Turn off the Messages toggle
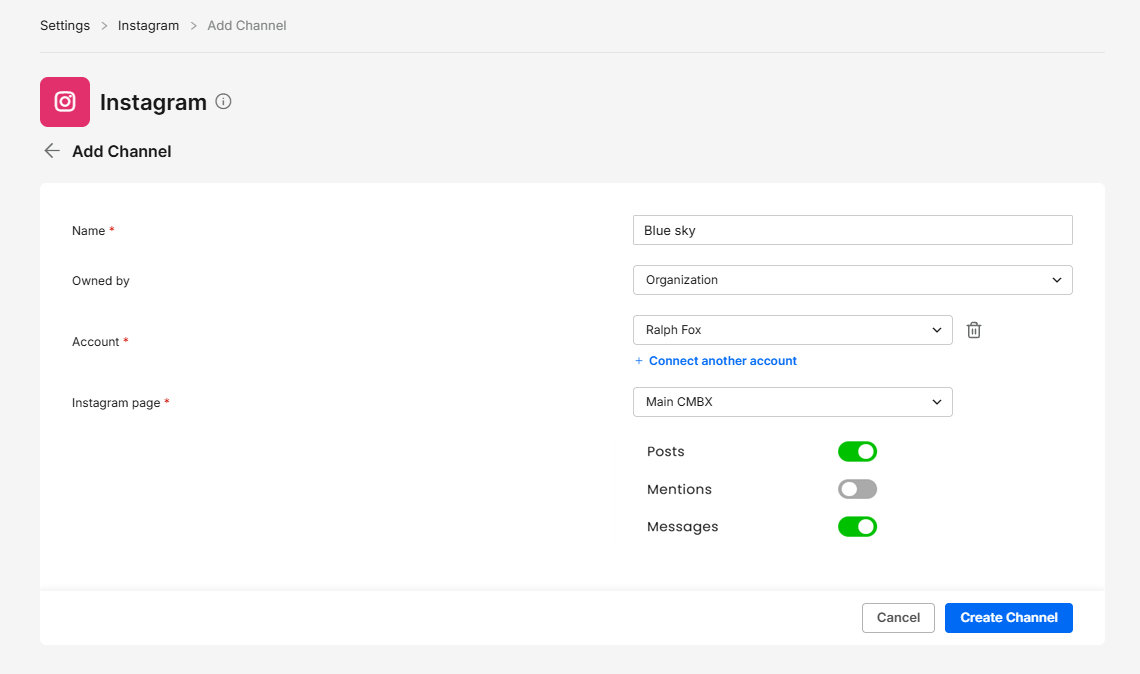The height and width of the screenshot is (674, 1140). [x=857, y=526]
